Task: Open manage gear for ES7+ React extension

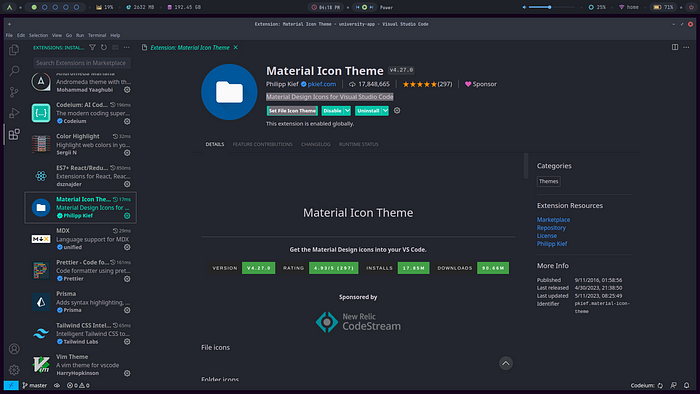Action: (127, 184)
